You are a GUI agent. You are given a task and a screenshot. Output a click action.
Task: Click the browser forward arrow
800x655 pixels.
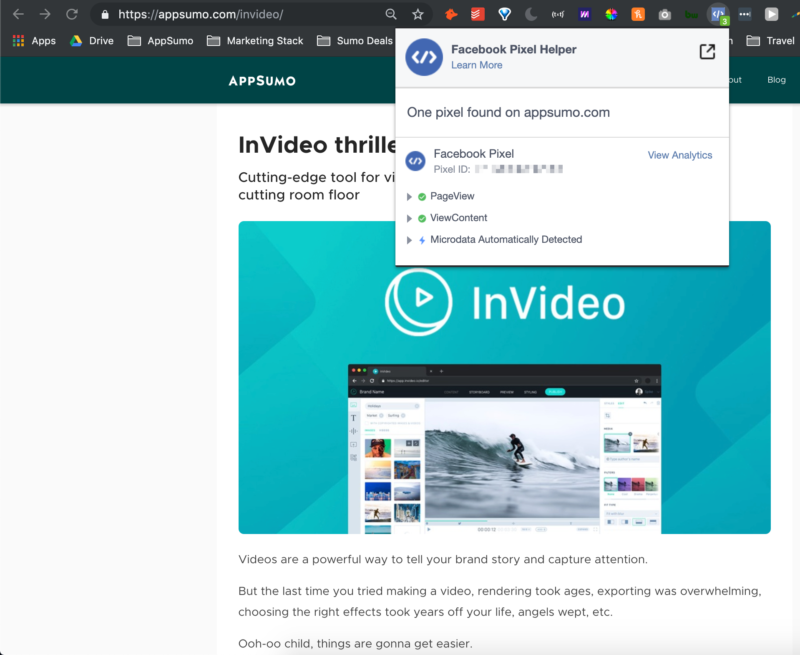tap(45, 14)
